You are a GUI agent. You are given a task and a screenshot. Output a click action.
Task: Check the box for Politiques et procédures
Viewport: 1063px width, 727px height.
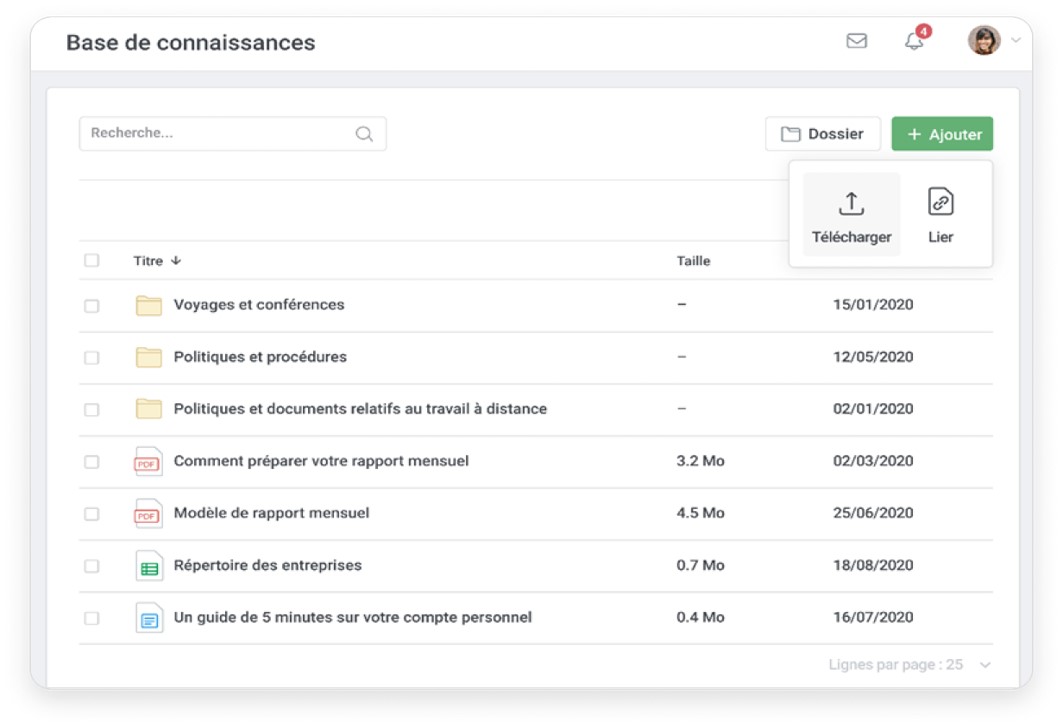click(x=92, y=357)
